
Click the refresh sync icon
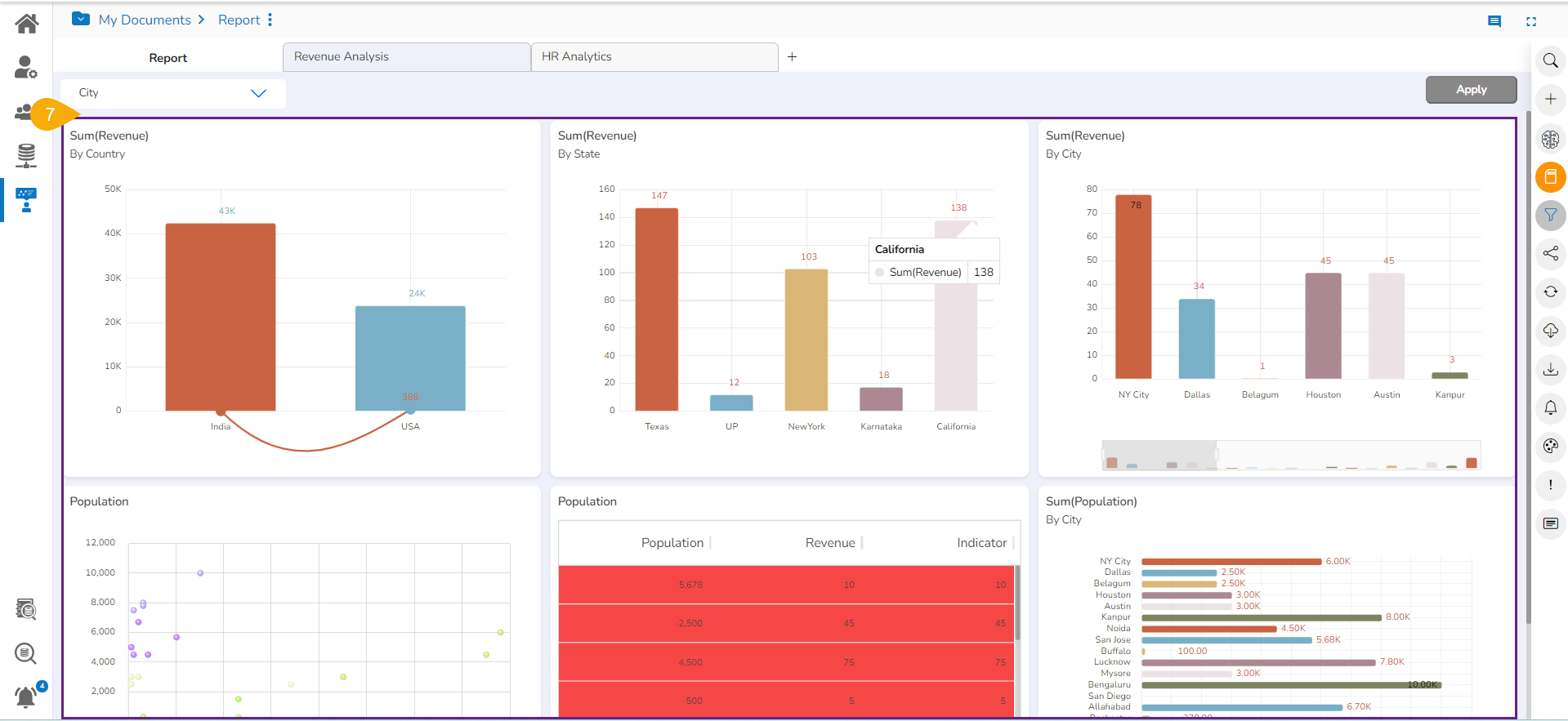pos(1550,292)
